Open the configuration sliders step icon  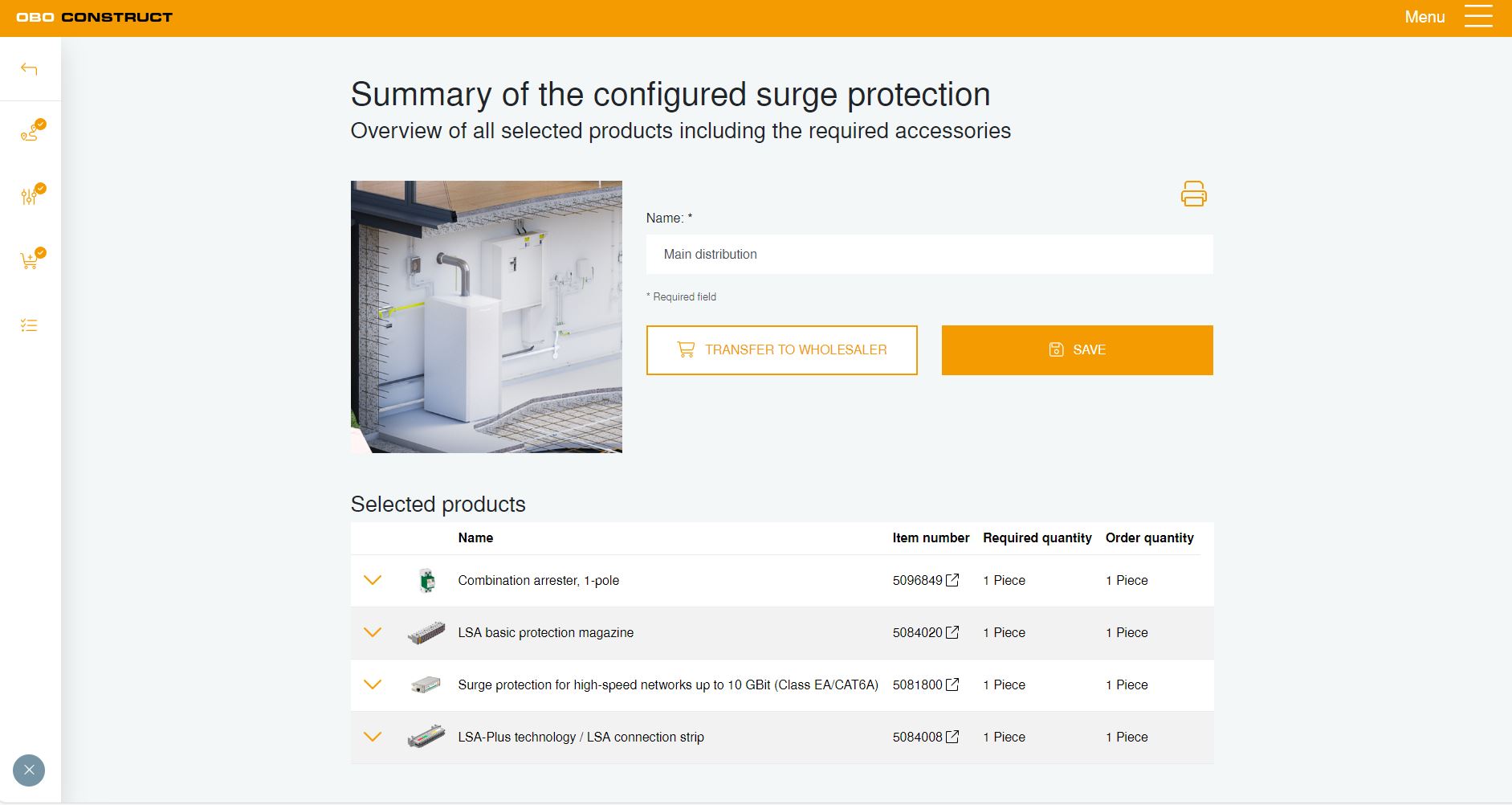pos(30,196)
